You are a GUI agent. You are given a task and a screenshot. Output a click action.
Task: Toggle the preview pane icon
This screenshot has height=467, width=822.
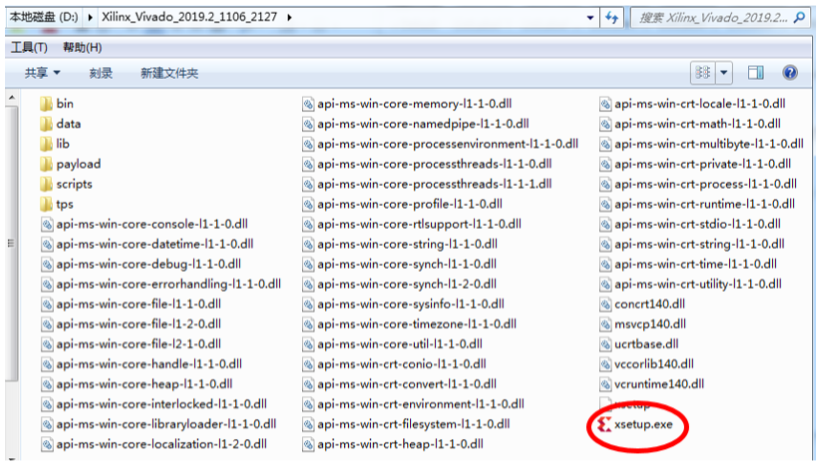[x=755, y=72]
